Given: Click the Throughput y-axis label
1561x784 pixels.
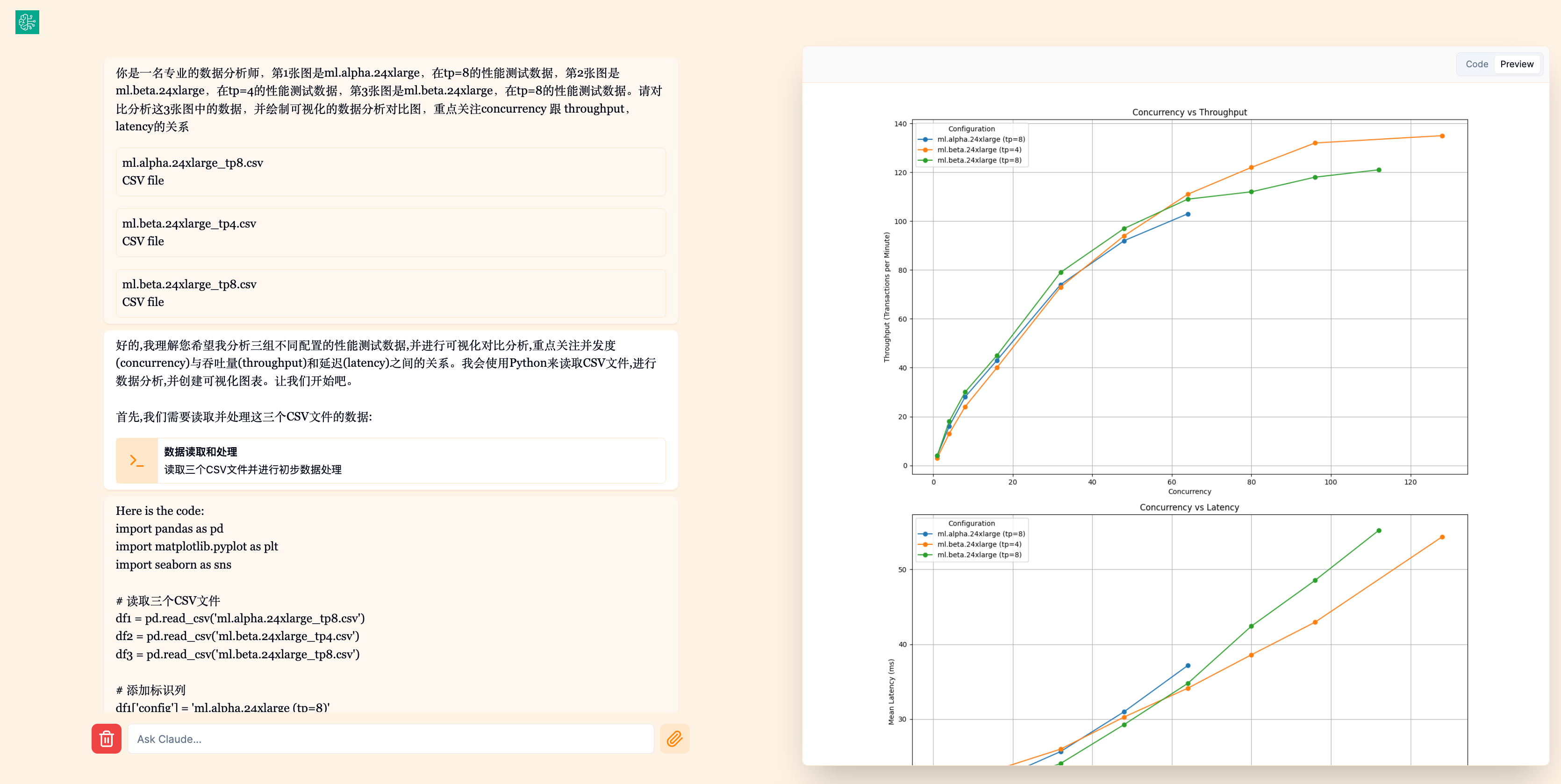Looking at the screenshot, I should coord(887,298).
